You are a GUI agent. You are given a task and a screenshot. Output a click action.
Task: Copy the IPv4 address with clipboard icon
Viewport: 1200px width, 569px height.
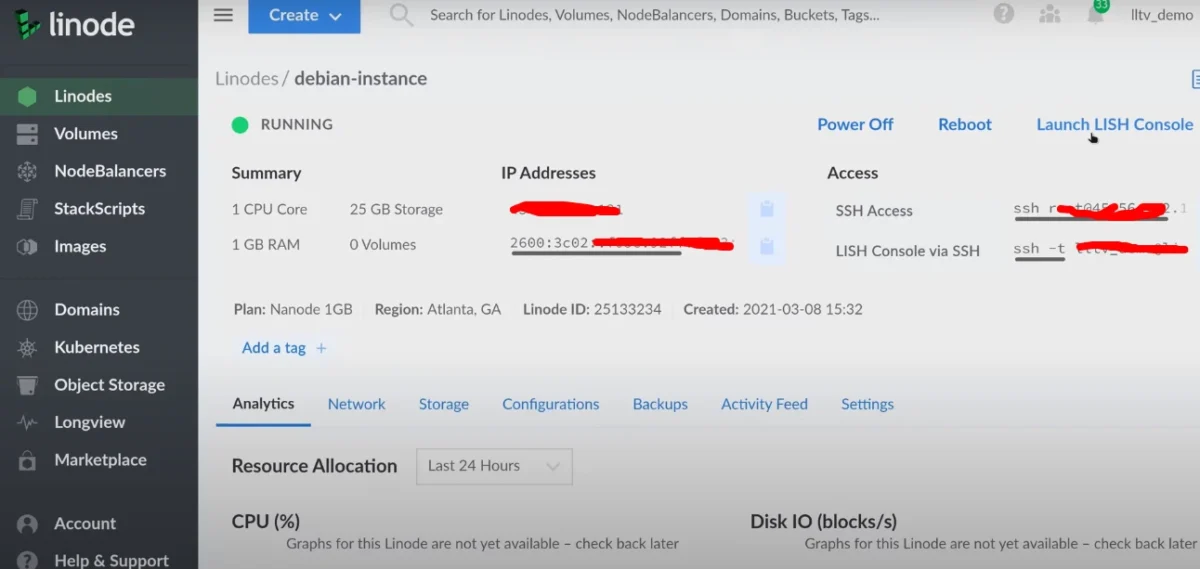pyautogui.click(x=766, y=209)
